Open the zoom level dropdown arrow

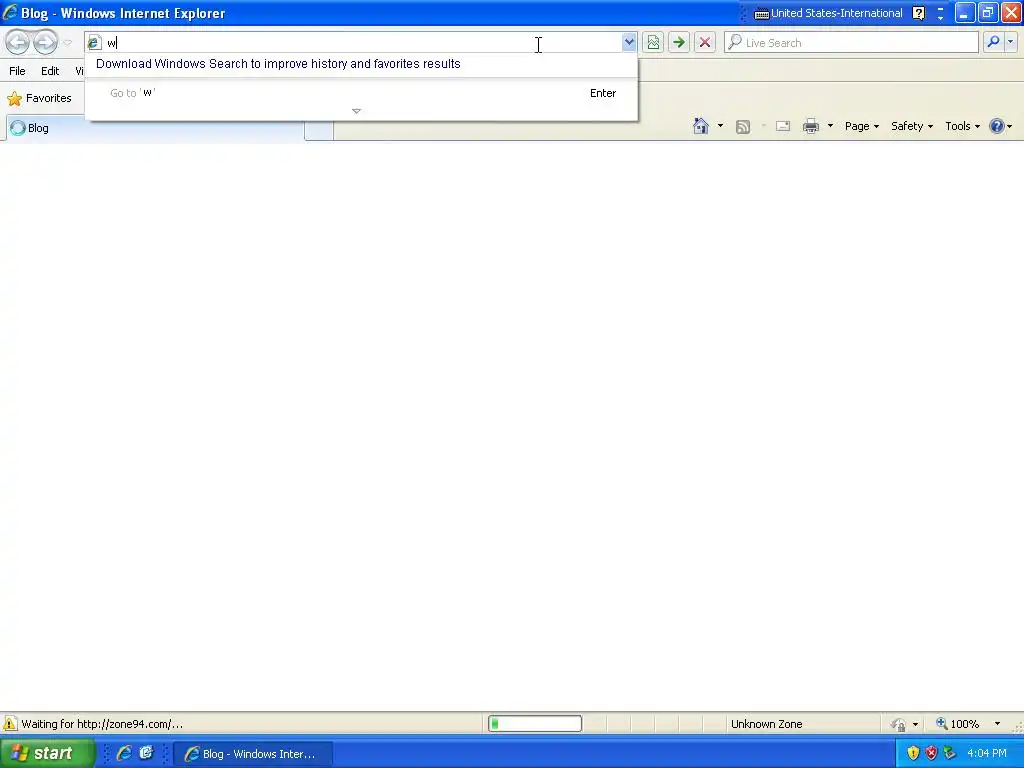click(x=997, y=724)
